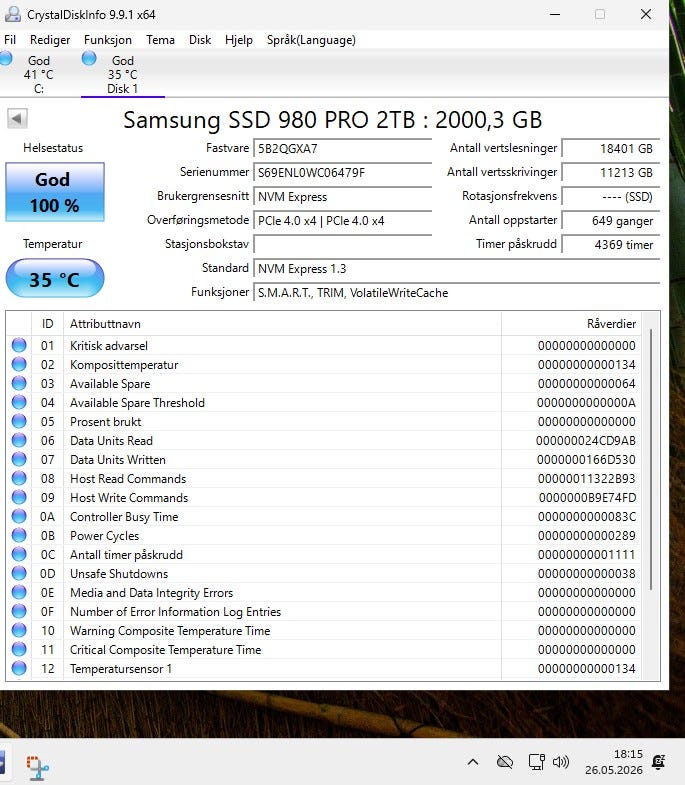Click the status icon for Antall timer påskrudd
The width and height of the screenshot is (685, 785).
19,554
